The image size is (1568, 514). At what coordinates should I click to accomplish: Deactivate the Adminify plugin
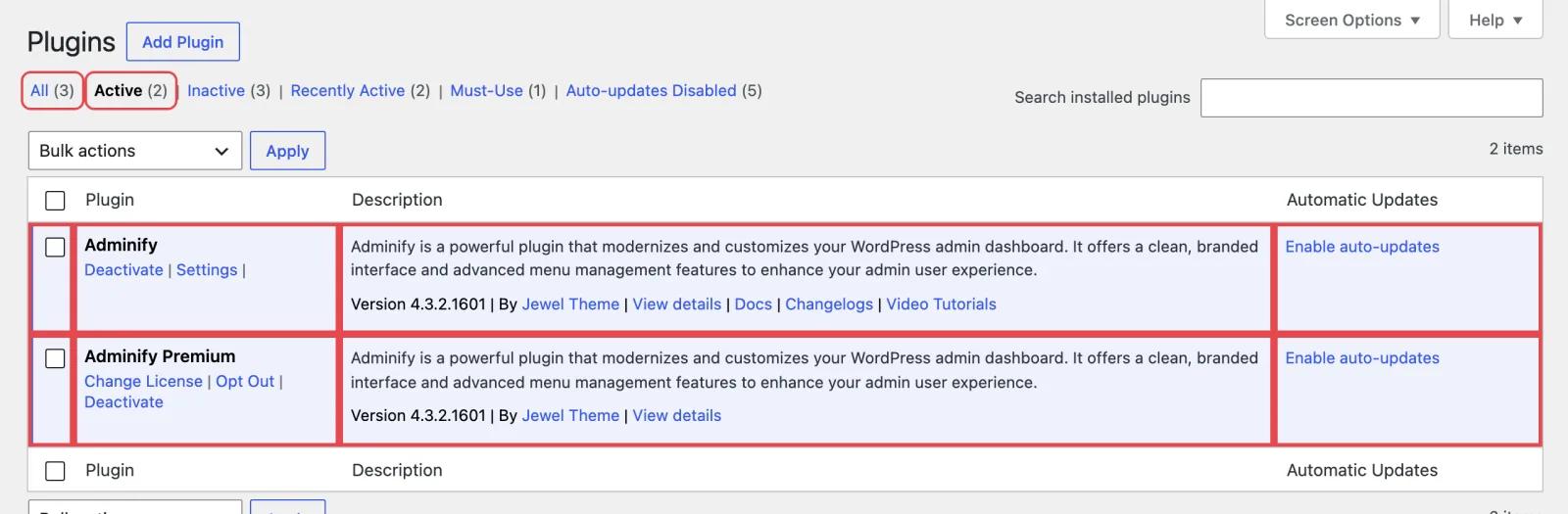tap(123, 270)
